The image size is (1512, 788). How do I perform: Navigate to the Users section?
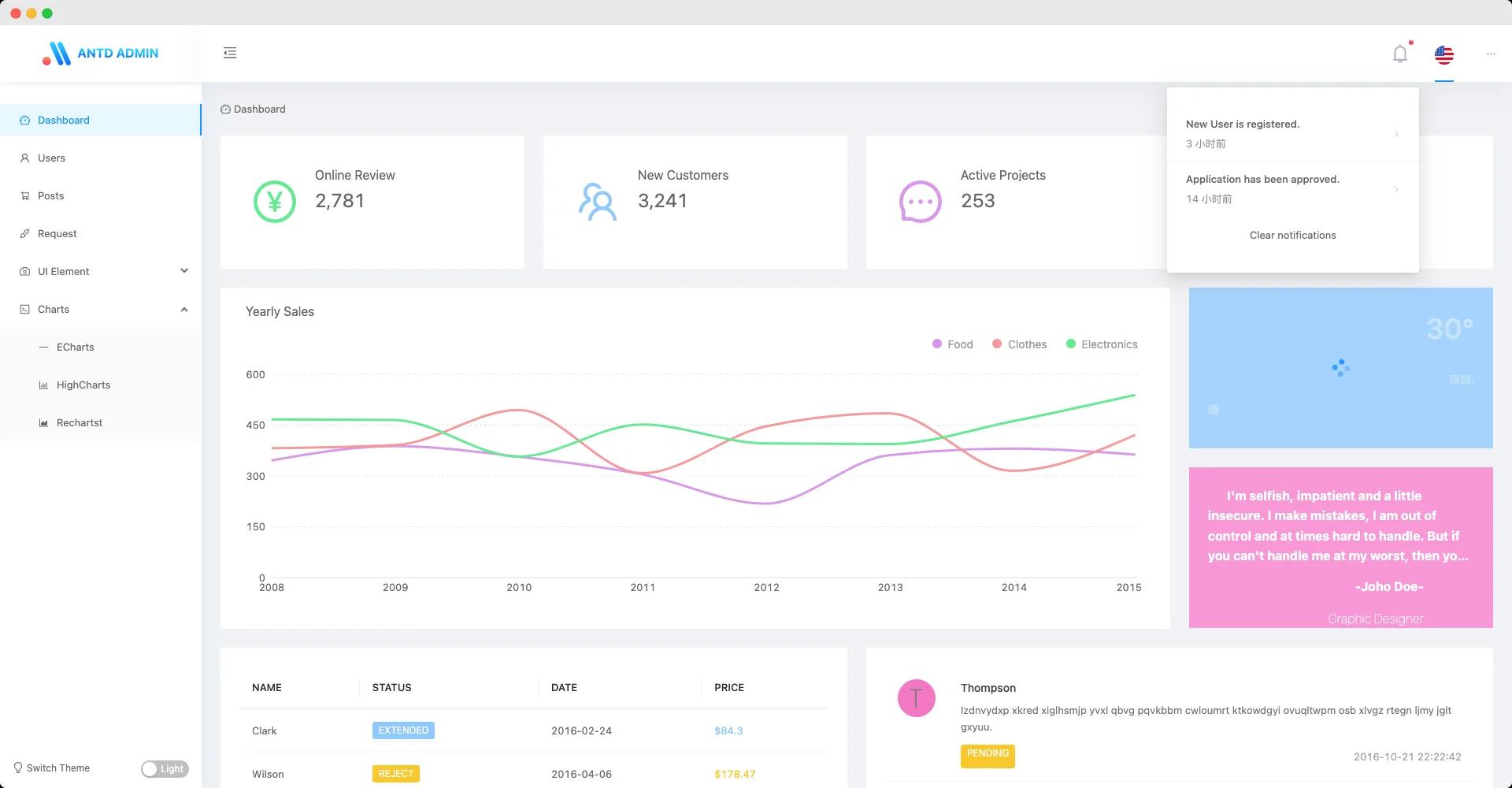[x=52, y=158]
